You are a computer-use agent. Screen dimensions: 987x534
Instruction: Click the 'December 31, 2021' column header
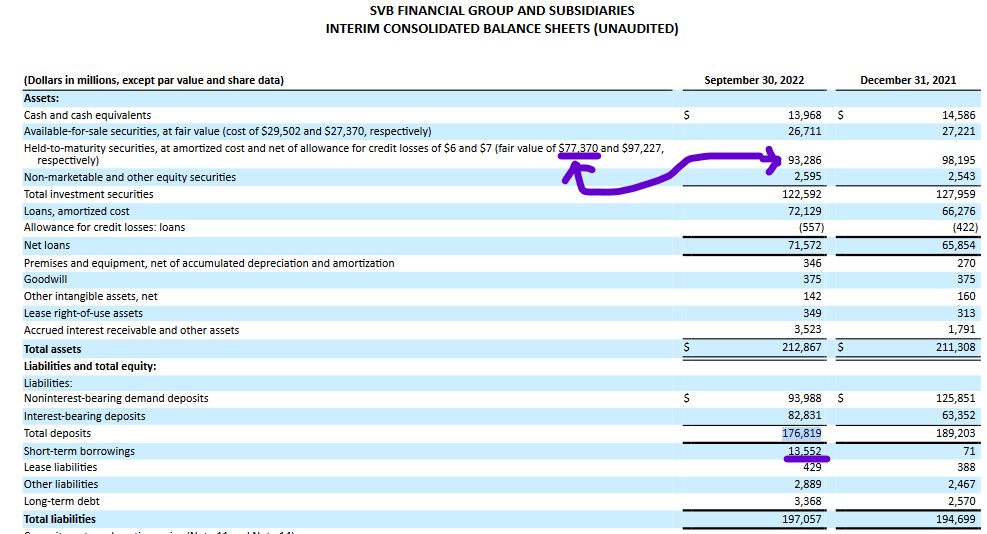pos(908,80)
